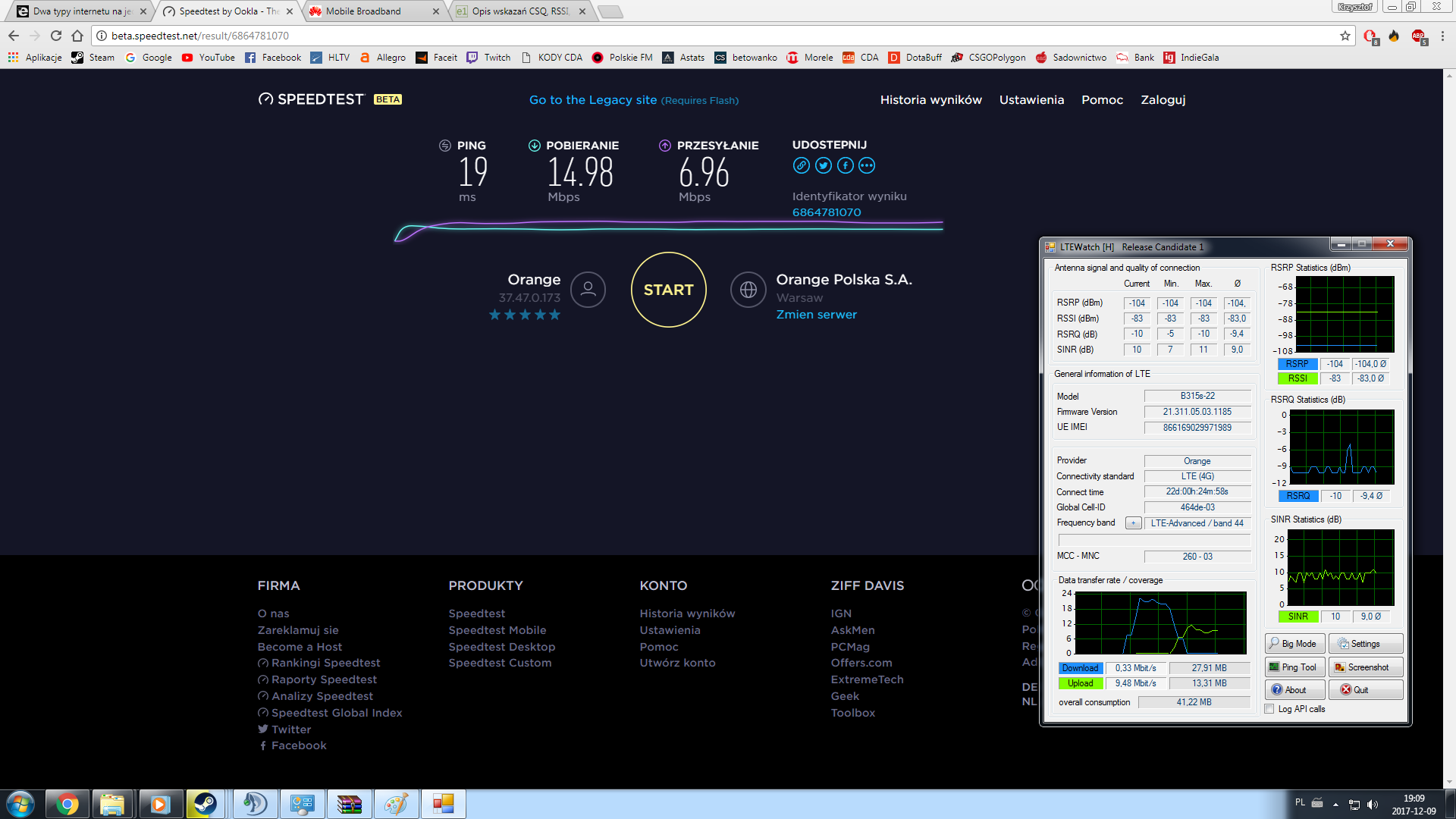This screenshot has height=819, width=1456.
Task: Open the Twitch bookmark
Action: click(488, 58)
